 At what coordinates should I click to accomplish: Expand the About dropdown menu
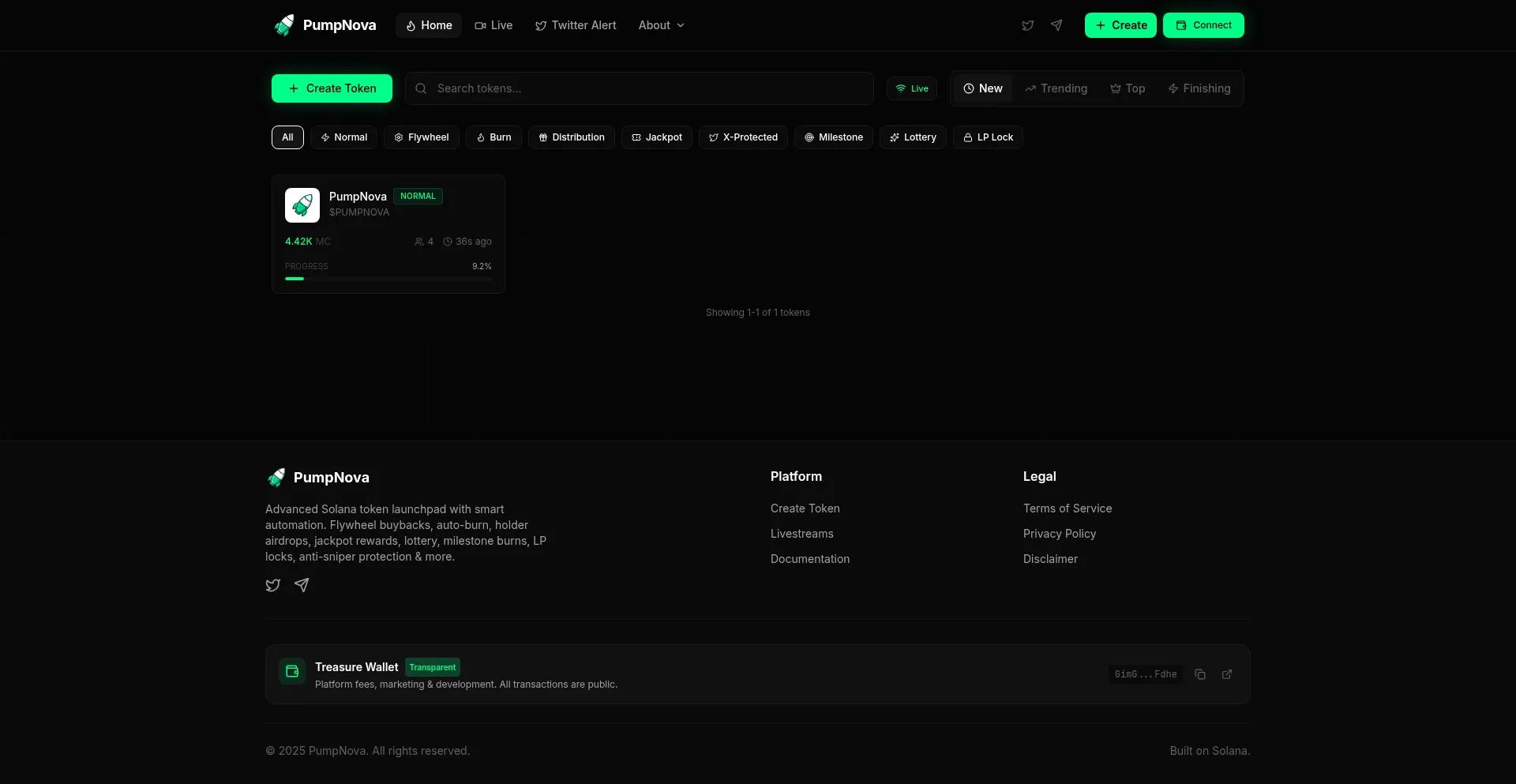[661, 25]
